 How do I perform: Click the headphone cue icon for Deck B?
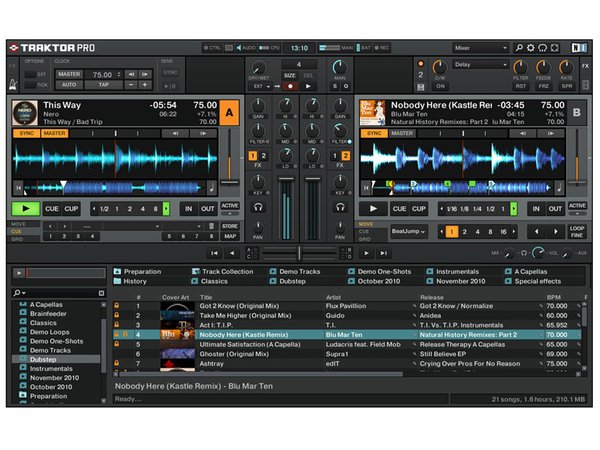341,208
